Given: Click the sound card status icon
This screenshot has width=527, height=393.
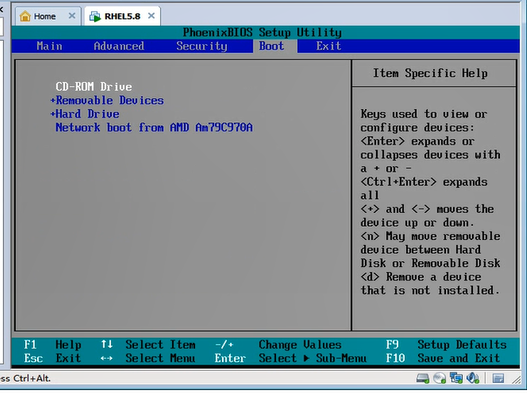Looking at the screenshot, I should [x=473, y=378].
